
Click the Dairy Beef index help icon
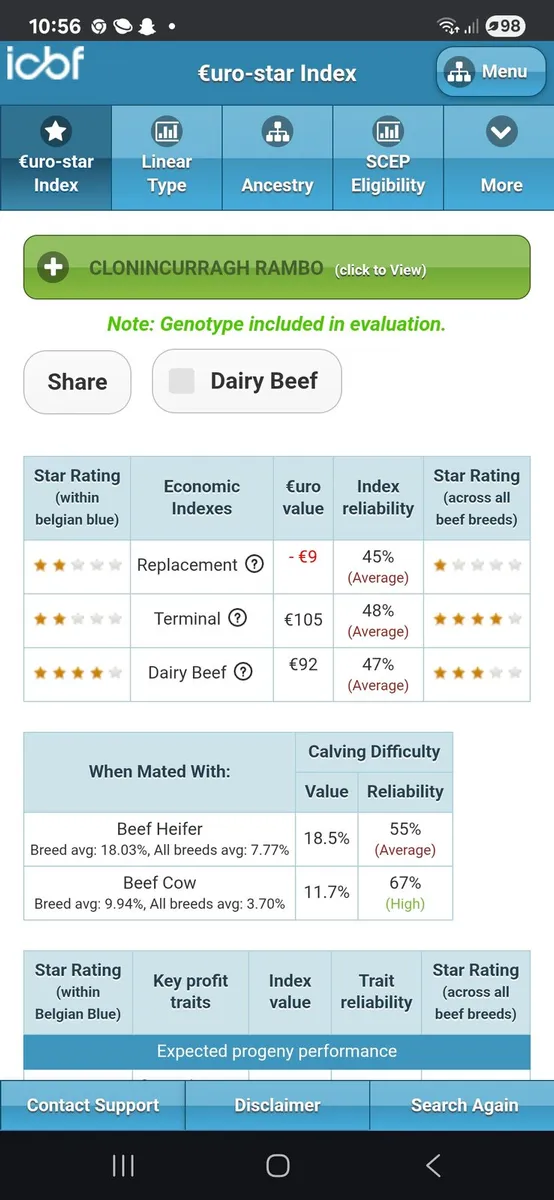tap(243, 672)
